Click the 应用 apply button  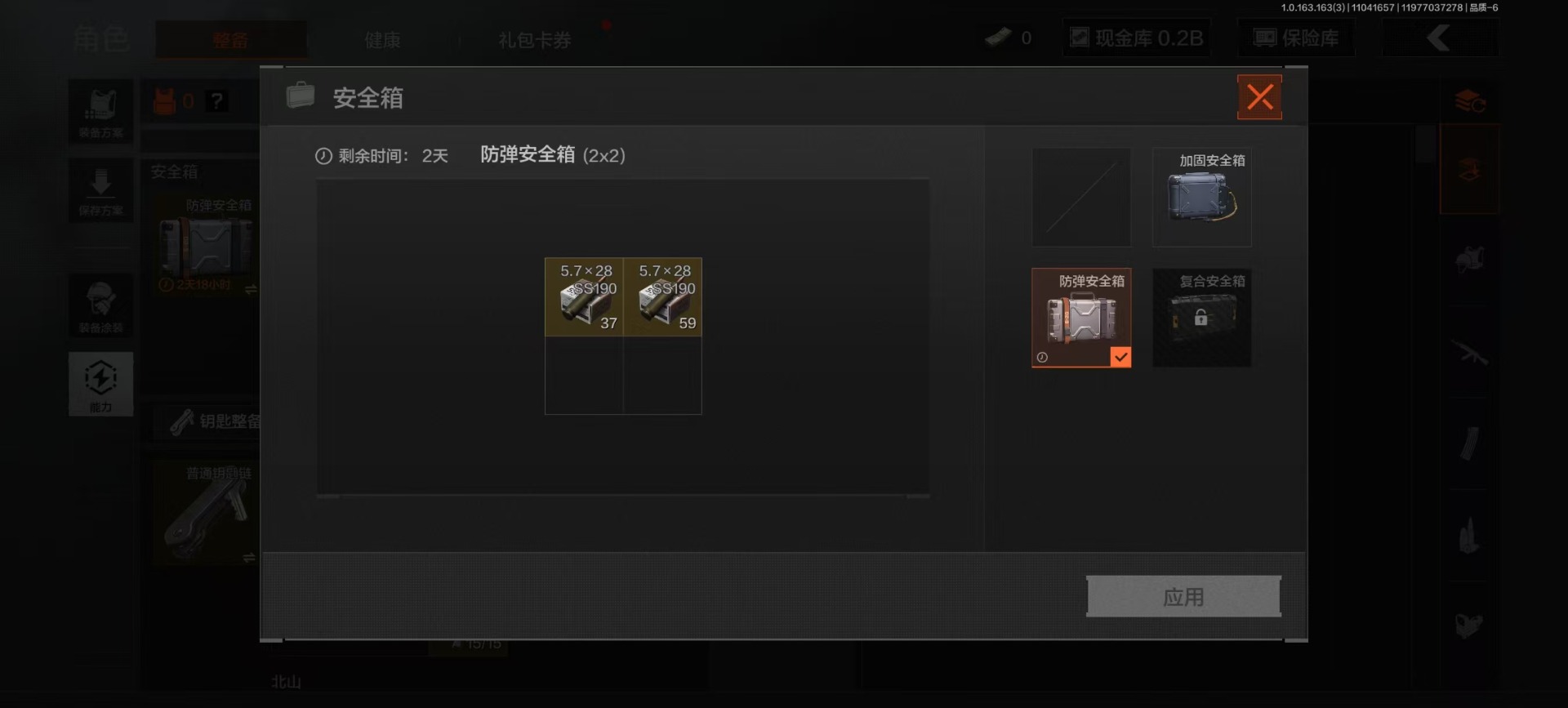tap(1183, 596)
